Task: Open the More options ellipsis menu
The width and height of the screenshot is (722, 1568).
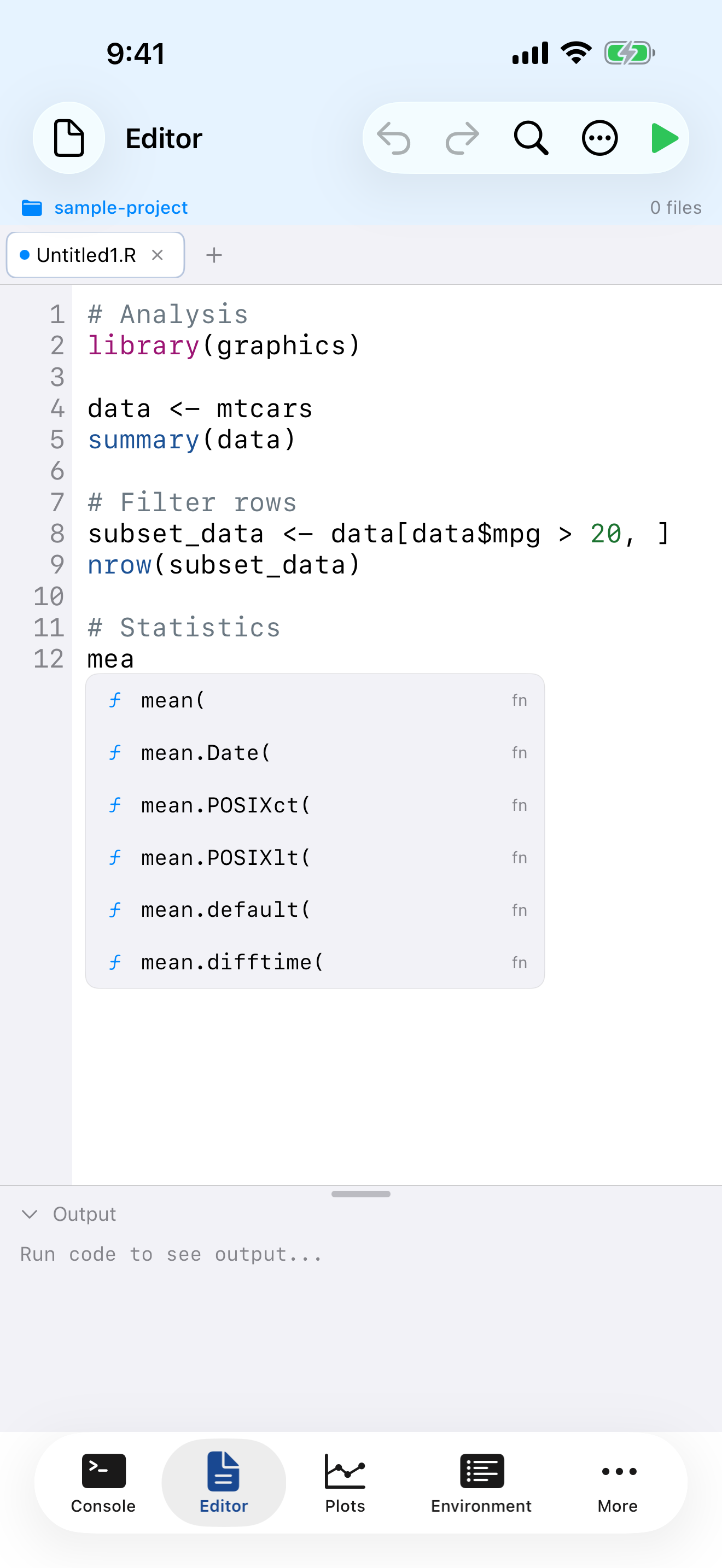Action: [599, 138]
